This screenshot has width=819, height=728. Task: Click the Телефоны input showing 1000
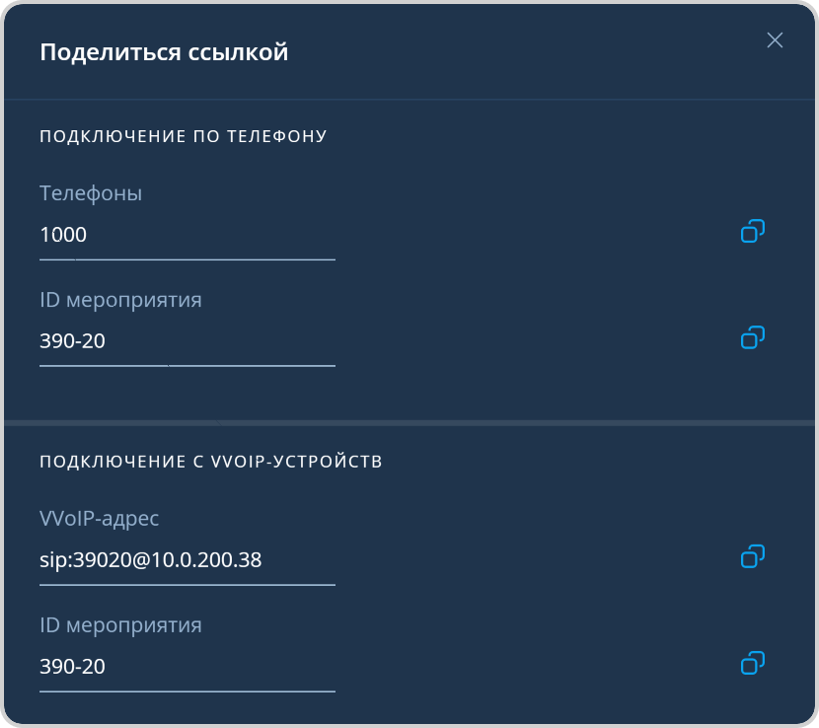[x=186, y=235]
